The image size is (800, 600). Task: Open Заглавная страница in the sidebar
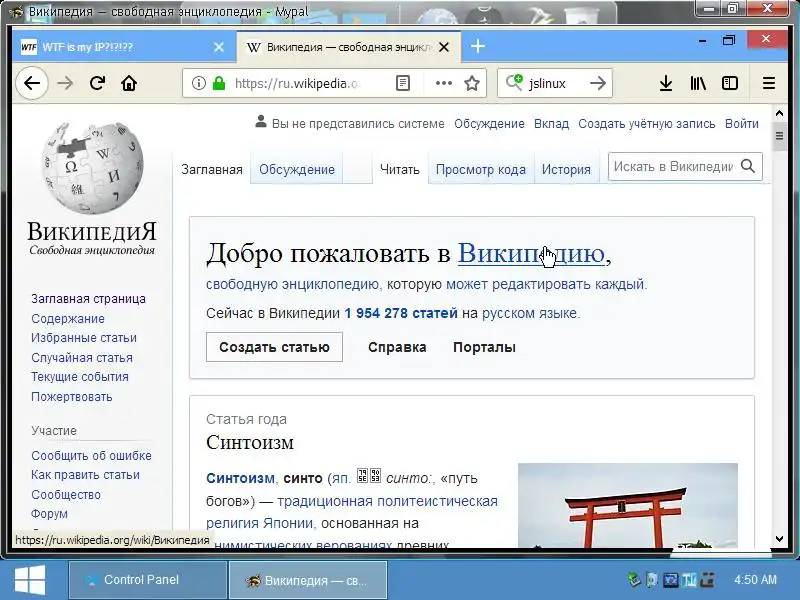(x=88, y=298)
